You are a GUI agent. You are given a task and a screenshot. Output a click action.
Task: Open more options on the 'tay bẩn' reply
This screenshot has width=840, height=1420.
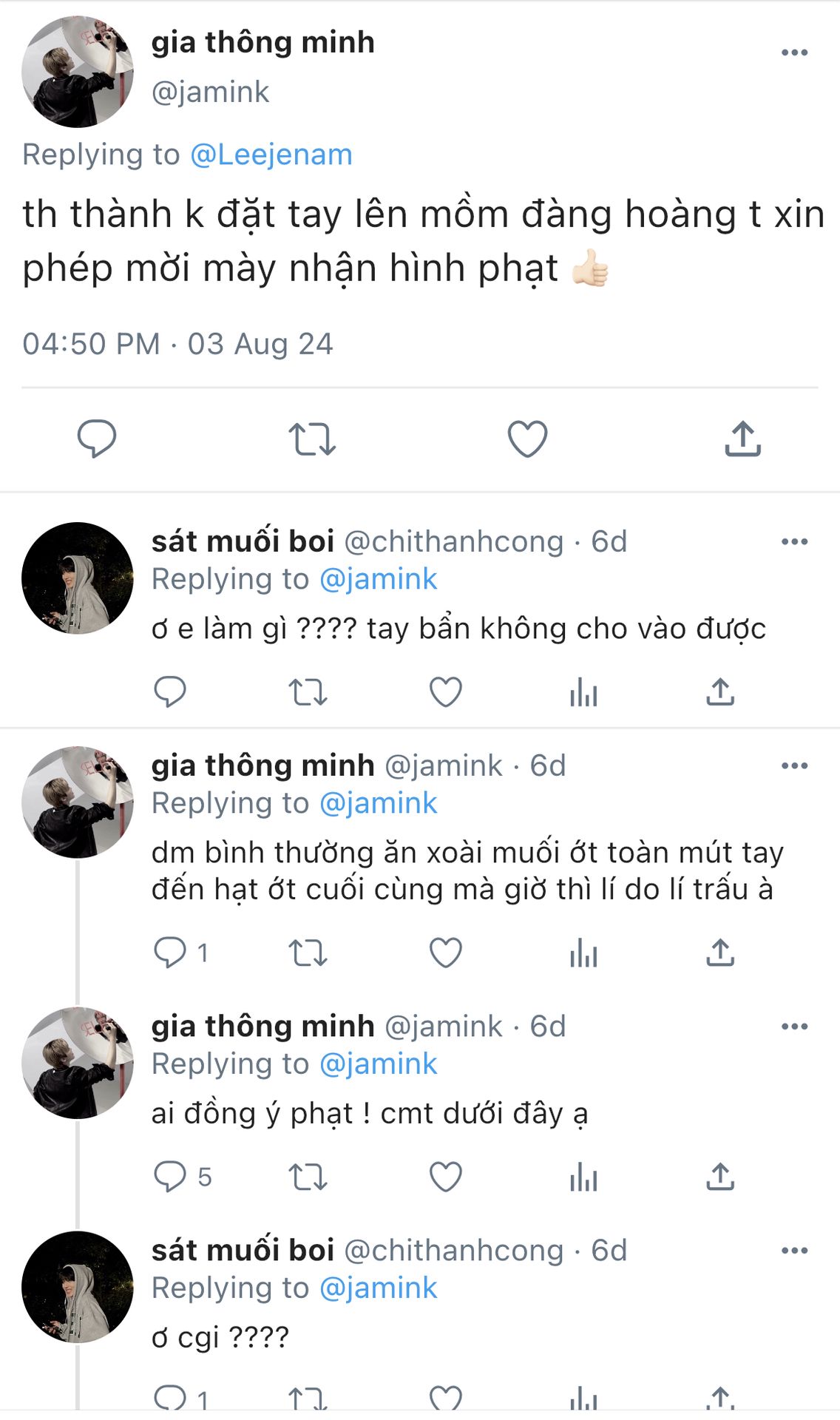(794, 542)
